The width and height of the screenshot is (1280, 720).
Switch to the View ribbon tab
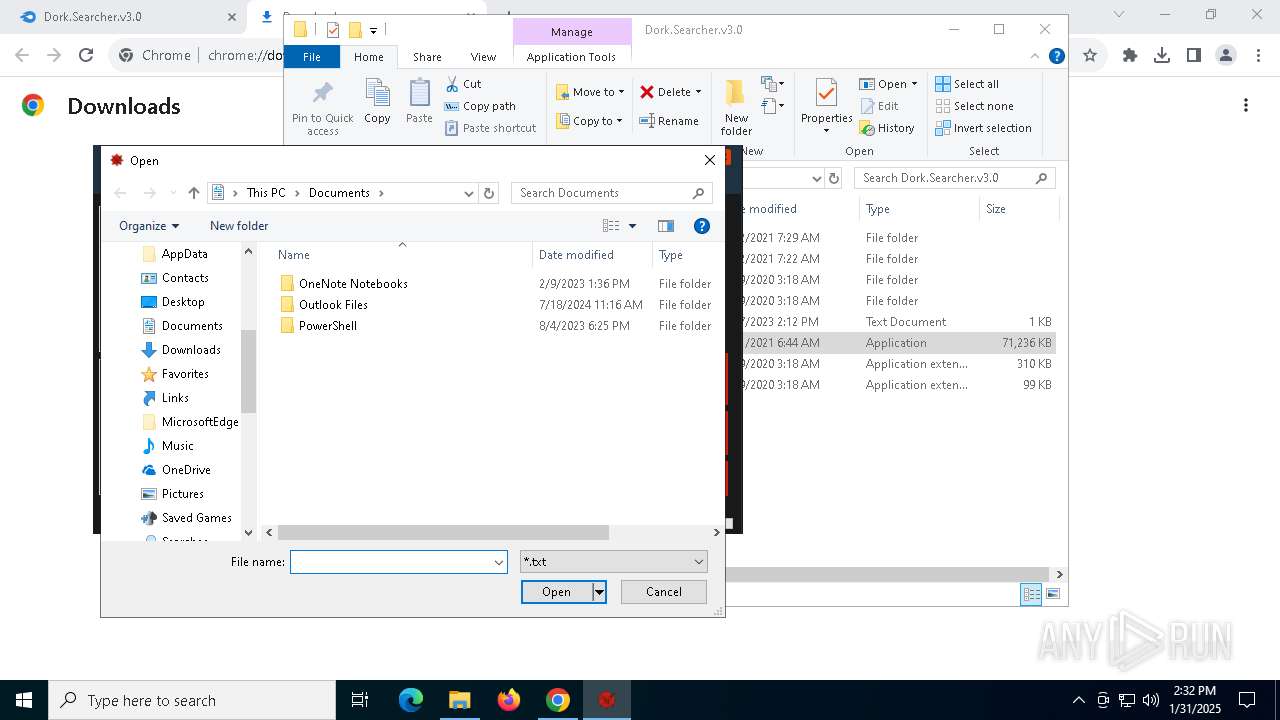(x=483, y=57)
